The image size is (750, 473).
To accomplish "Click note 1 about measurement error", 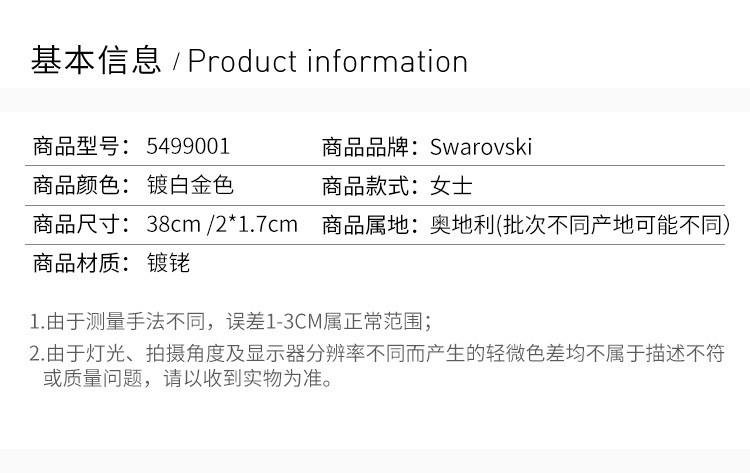I will pyautogui.click(x=230, y=321).
